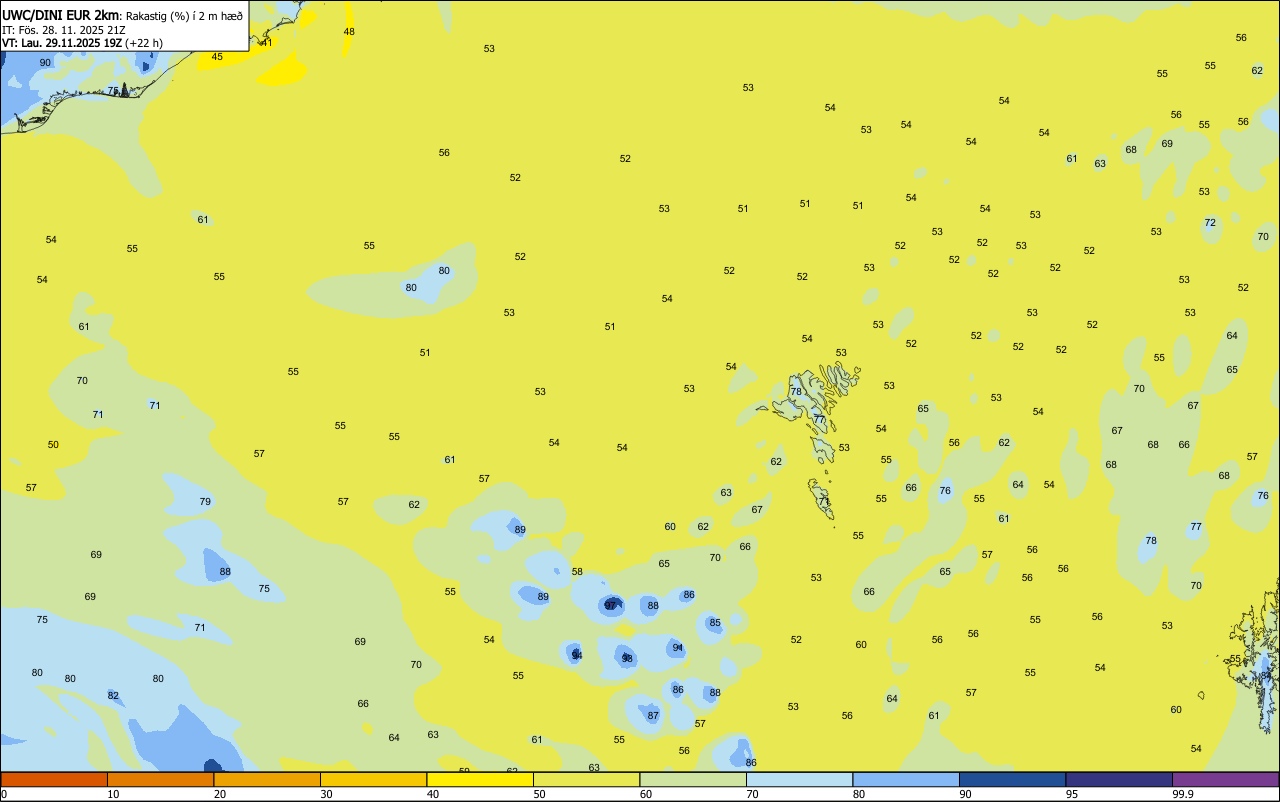Click the map title 'UWC/DINI EUR 2km'
The image size is (1280, 802).
[x=61, y=15]
